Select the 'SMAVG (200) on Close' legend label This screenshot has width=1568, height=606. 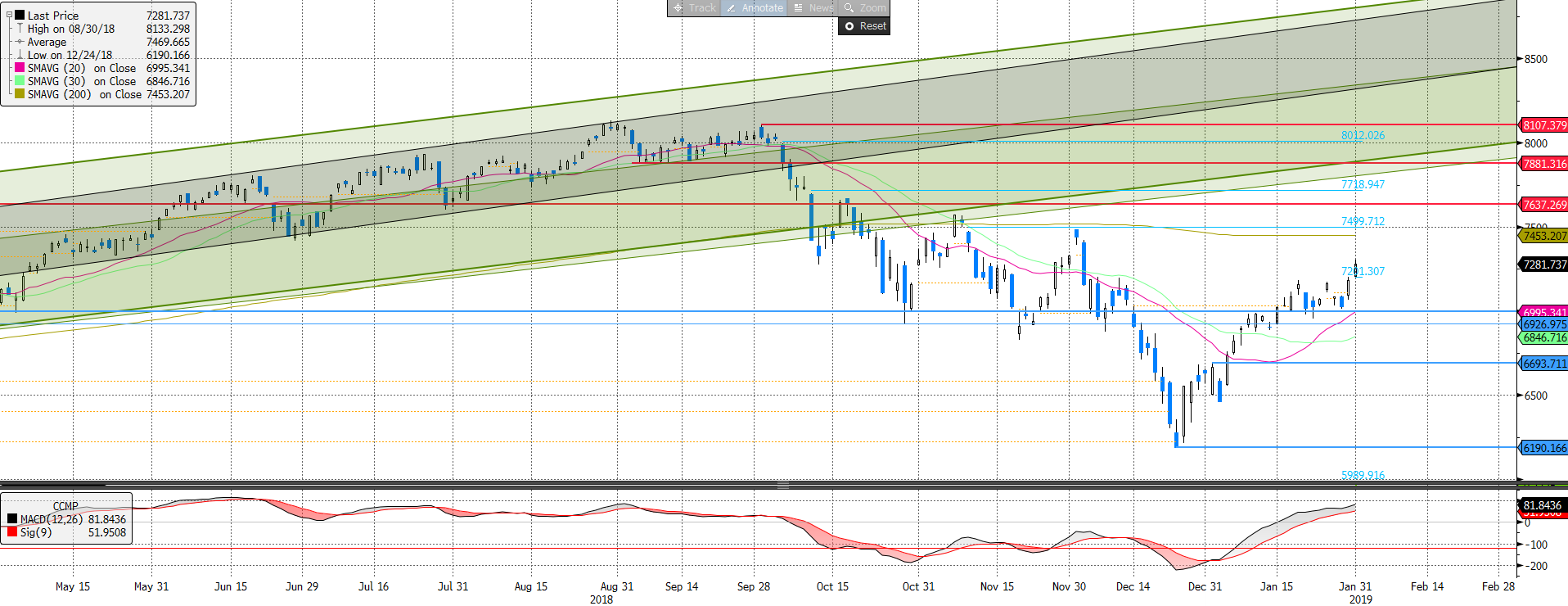(85, 94)
